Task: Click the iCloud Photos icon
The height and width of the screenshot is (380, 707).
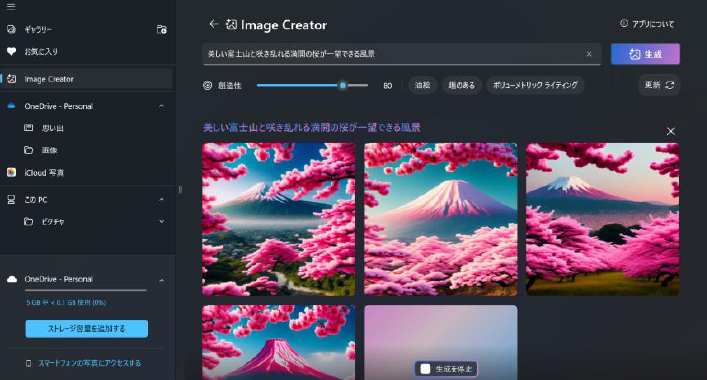Action: 11,172
